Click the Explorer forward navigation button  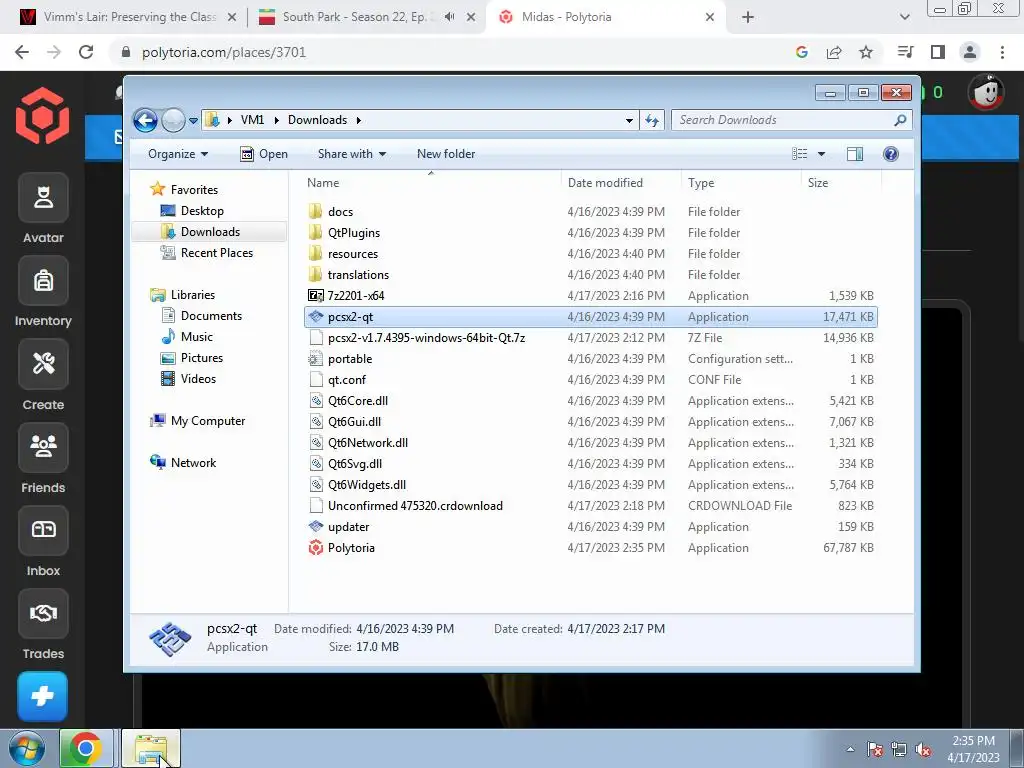[173, 120]
